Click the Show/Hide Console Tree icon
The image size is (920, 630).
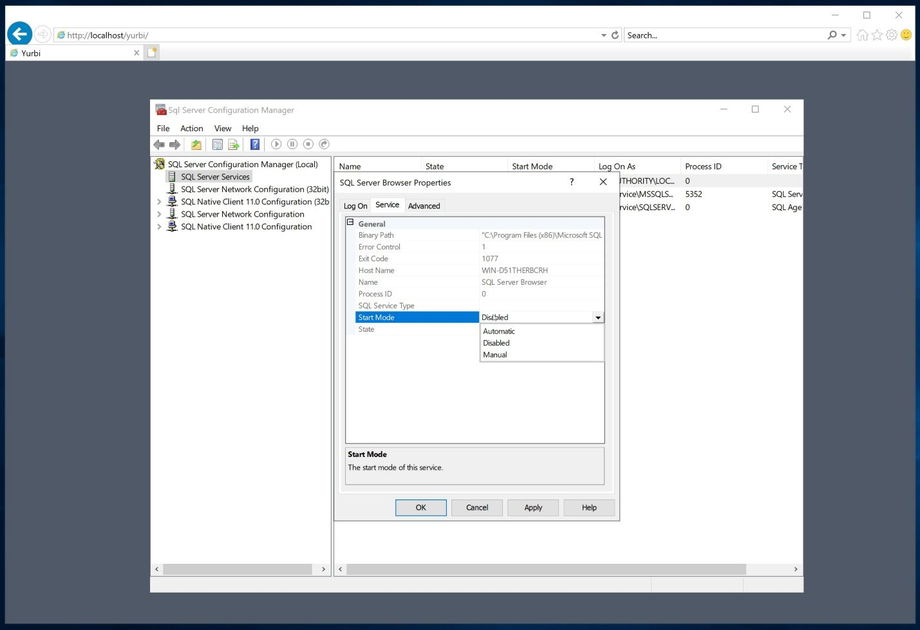point(217,145)
